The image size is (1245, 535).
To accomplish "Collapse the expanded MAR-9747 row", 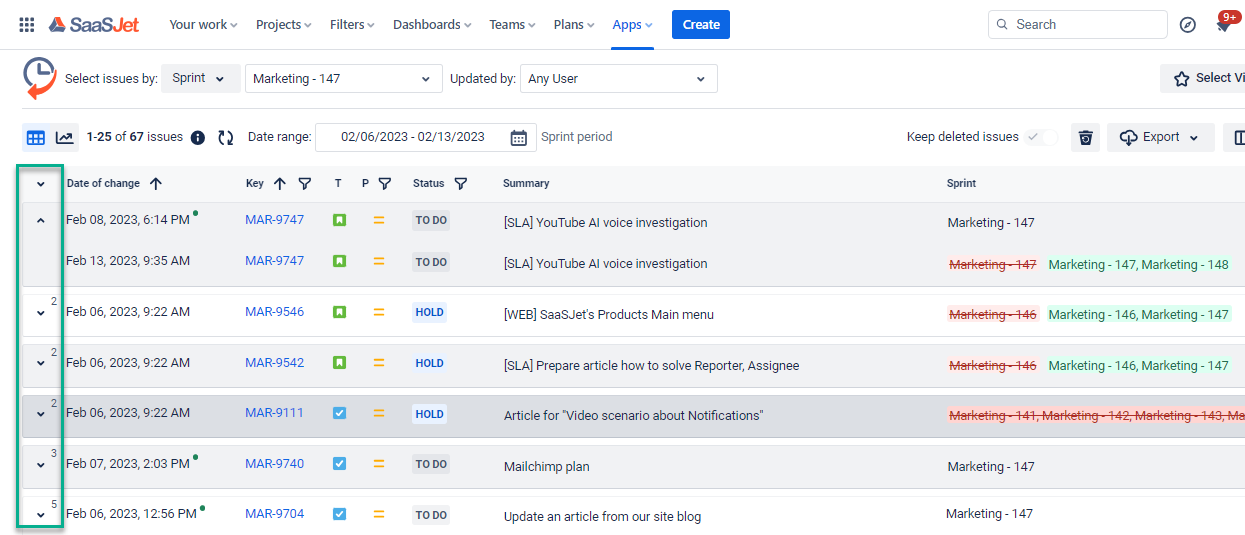I will [41, 221].
